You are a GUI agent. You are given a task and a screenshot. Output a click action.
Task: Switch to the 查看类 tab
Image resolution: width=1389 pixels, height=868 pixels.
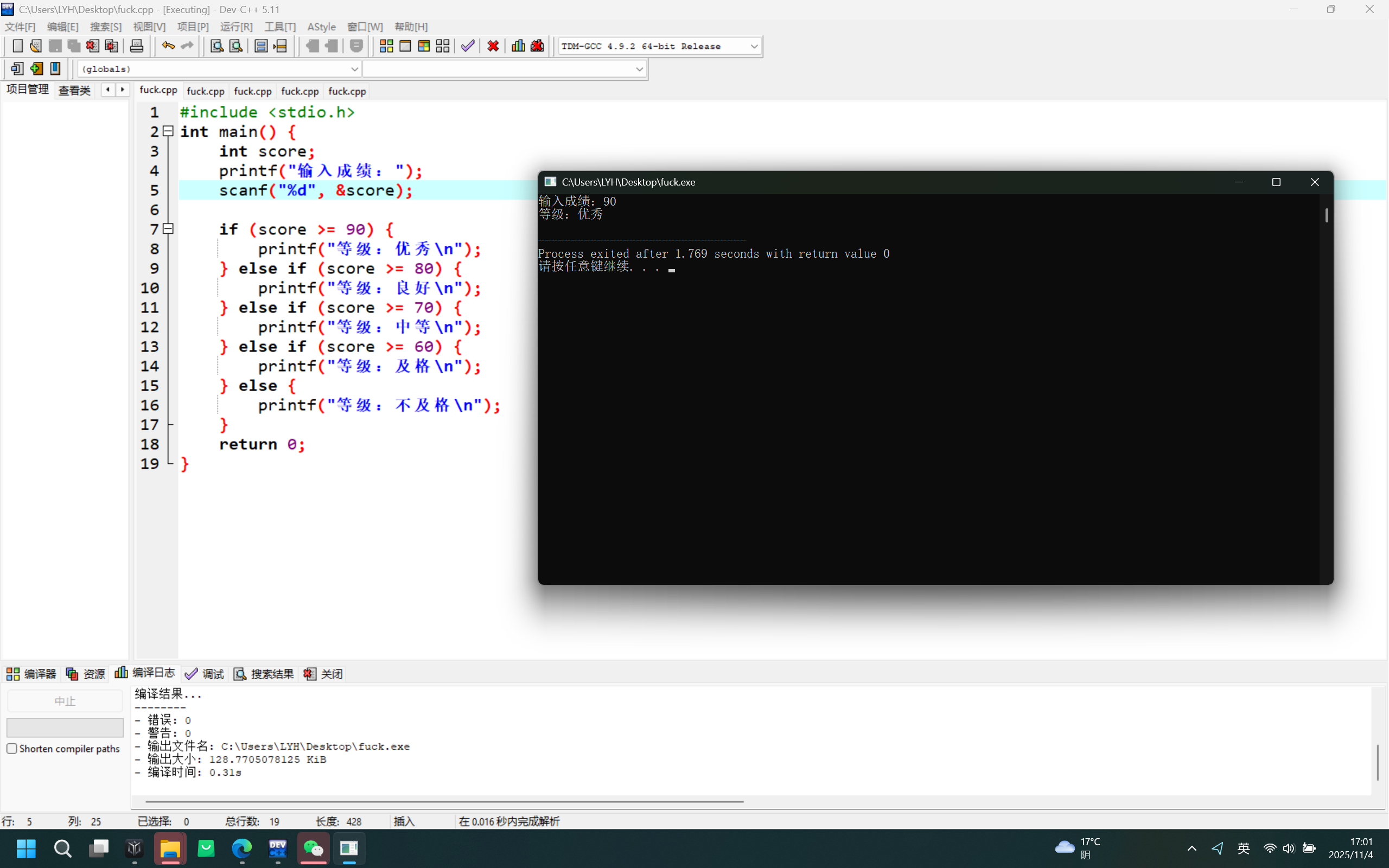click(75, 91)
